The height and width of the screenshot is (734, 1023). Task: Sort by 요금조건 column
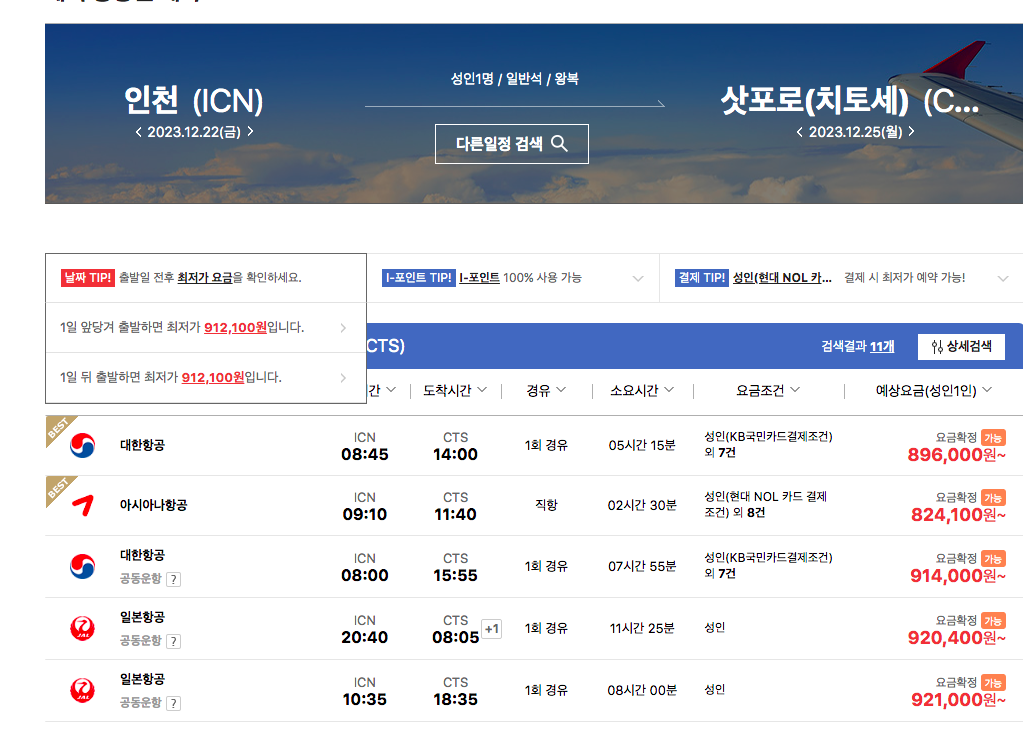pyautogui.click(x=768, y=390)
